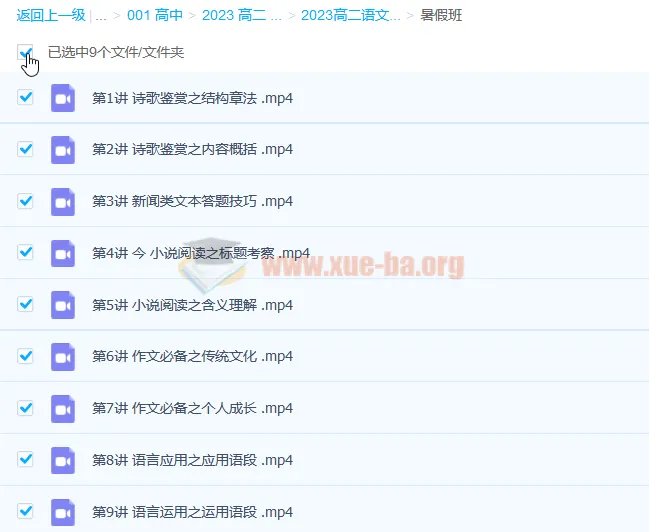Click the 已选中9个文件/文件夹 text
Viewport: 649px width, 532px height.
[116, 53]
